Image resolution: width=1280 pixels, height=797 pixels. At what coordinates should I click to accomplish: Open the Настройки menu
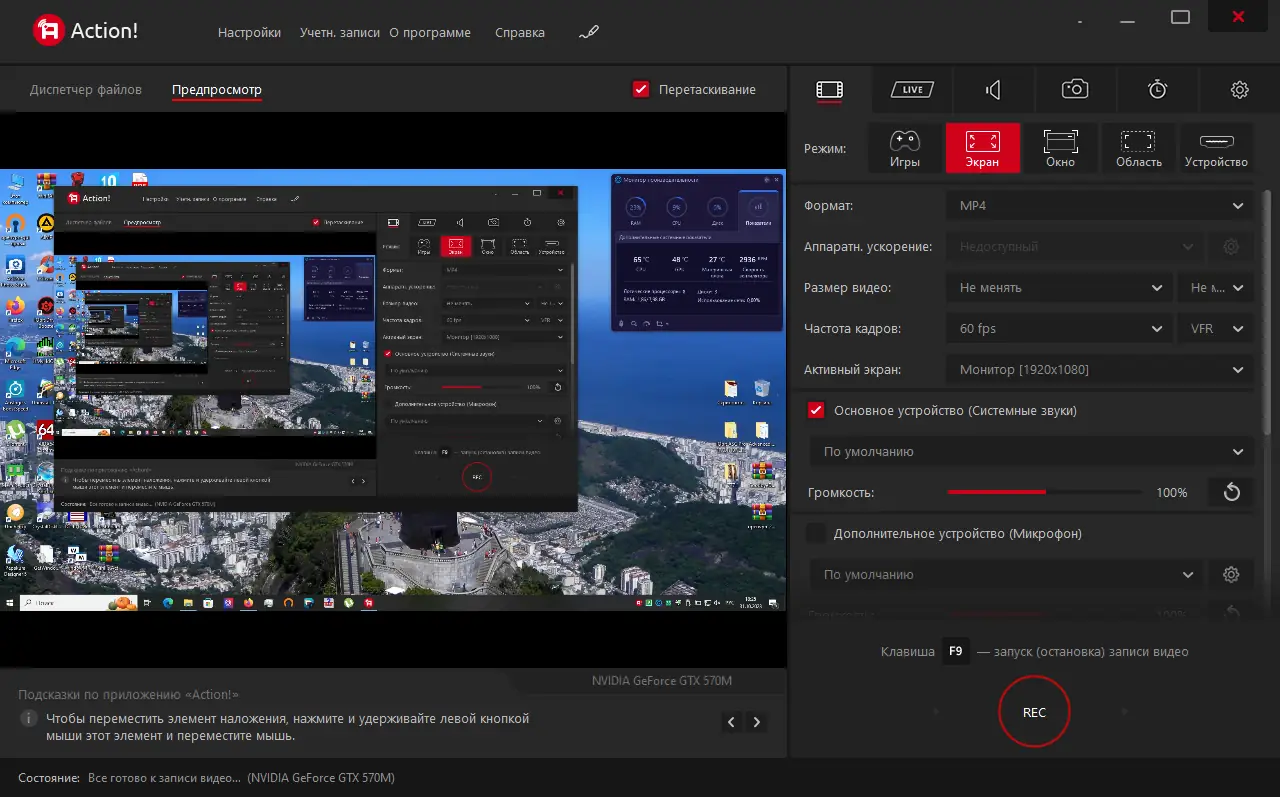(249, 32)
